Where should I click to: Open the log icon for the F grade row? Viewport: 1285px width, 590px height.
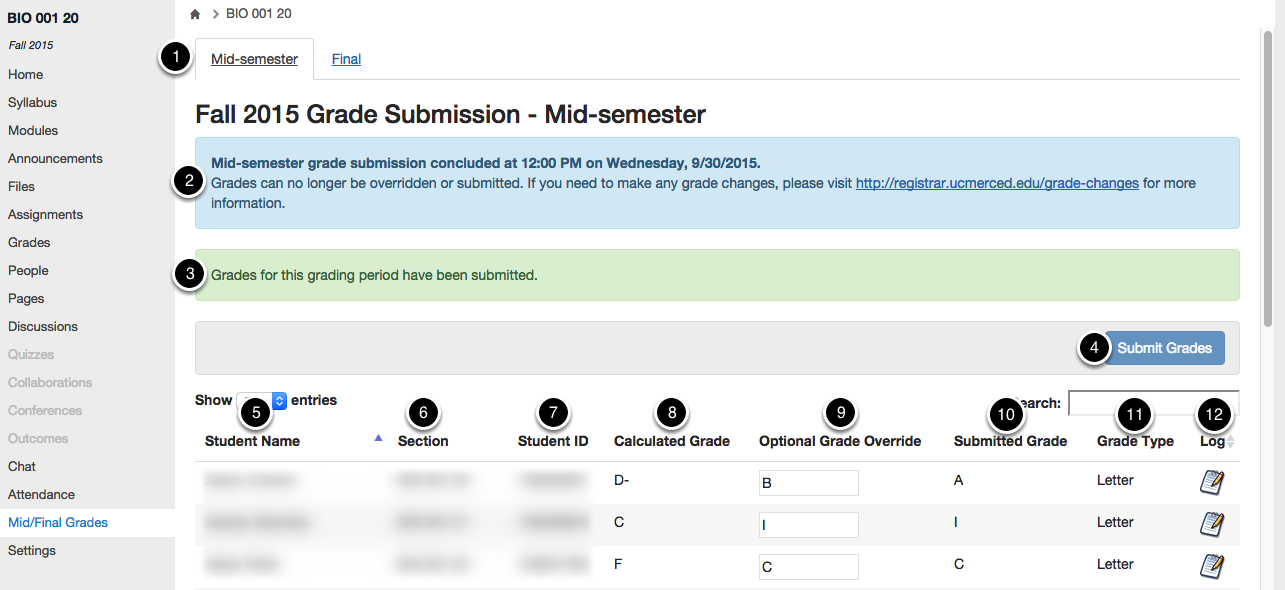pyautogui.click(x=1212, y=566)
